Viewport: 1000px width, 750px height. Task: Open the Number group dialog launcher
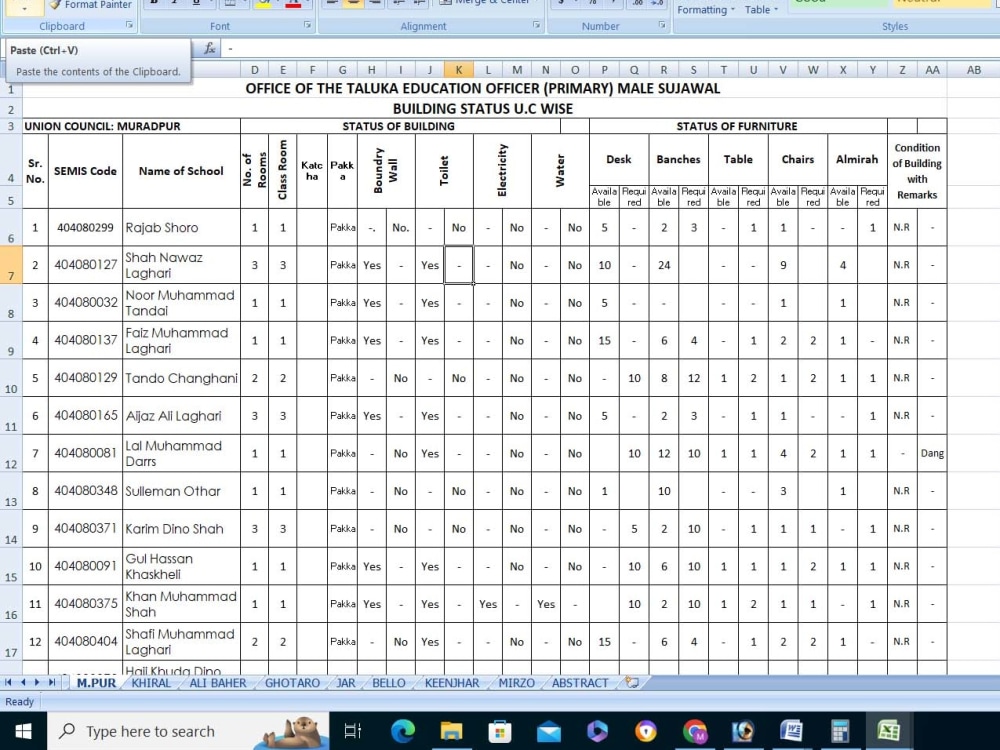[x=662, y=26]
